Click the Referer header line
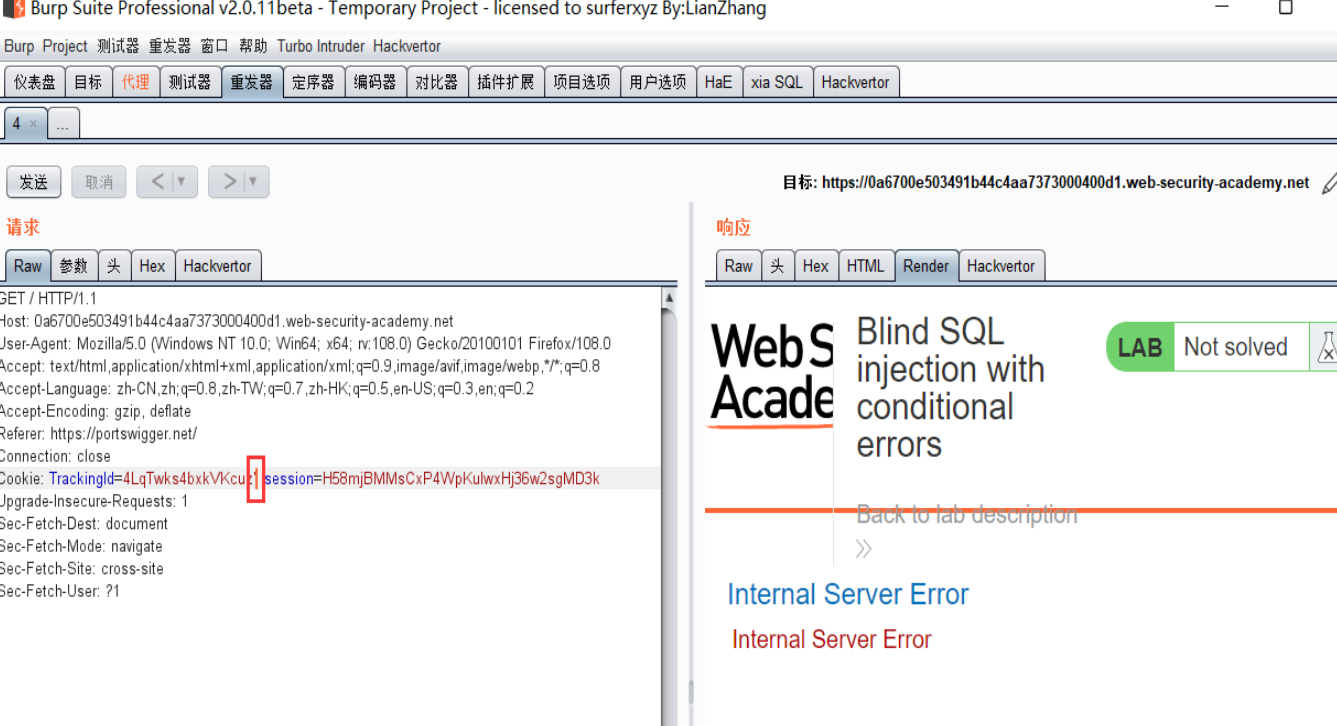Image resolution: width=1337 pixels, height=726 pixels. [x=98, y=434]
